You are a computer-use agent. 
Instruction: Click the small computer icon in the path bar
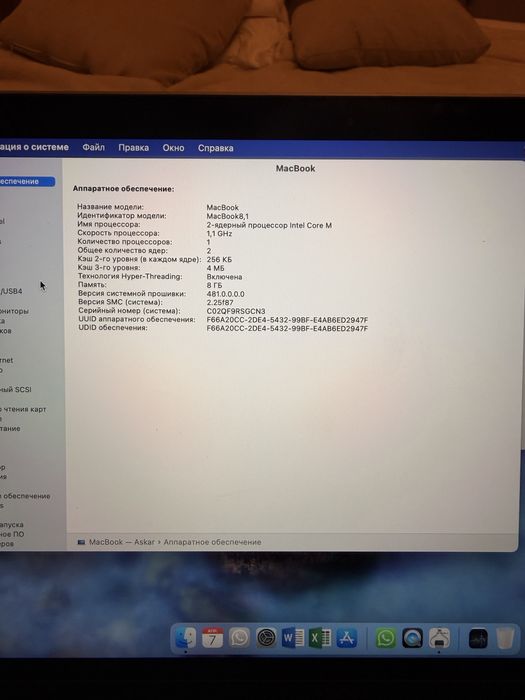[81, 542]
